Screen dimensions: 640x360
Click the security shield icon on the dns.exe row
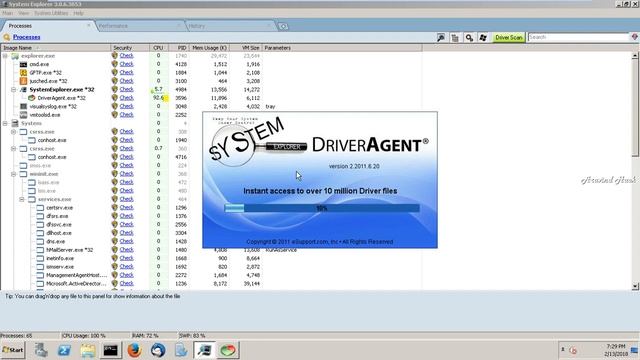click(x=115, y=241)
